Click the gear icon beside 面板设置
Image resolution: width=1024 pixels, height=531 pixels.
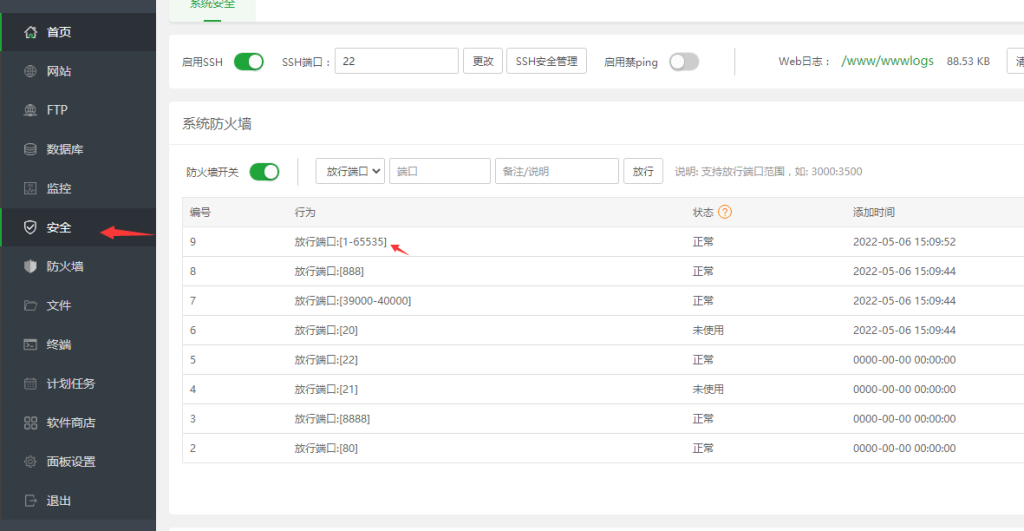point(30,462)
